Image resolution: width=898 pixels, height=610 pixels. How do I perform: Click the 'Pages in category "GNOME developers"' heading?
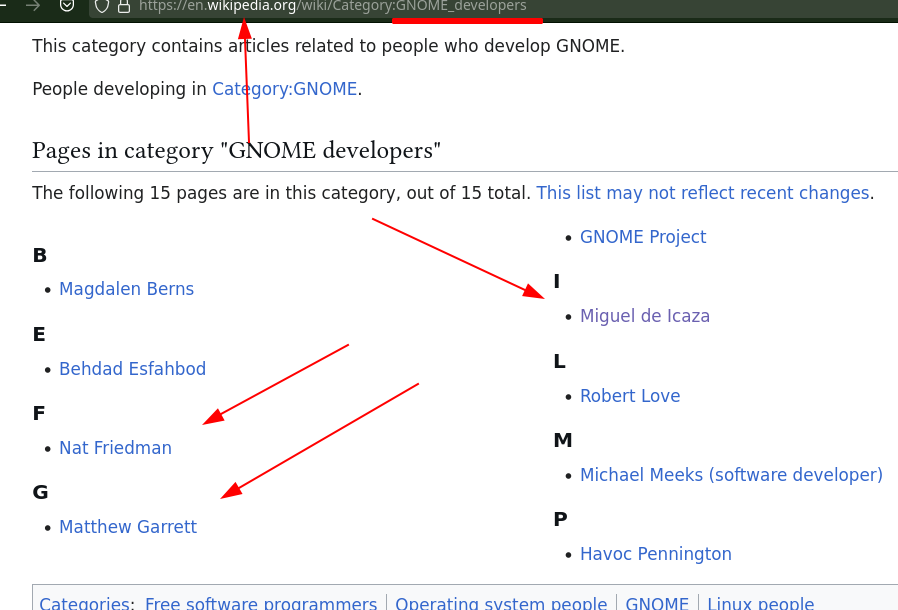point(237,151)
